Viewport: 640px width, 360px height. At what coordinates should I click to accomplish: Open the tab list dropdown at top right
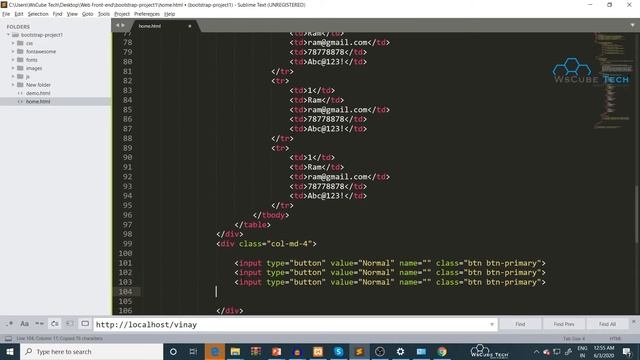coord(632,25)
